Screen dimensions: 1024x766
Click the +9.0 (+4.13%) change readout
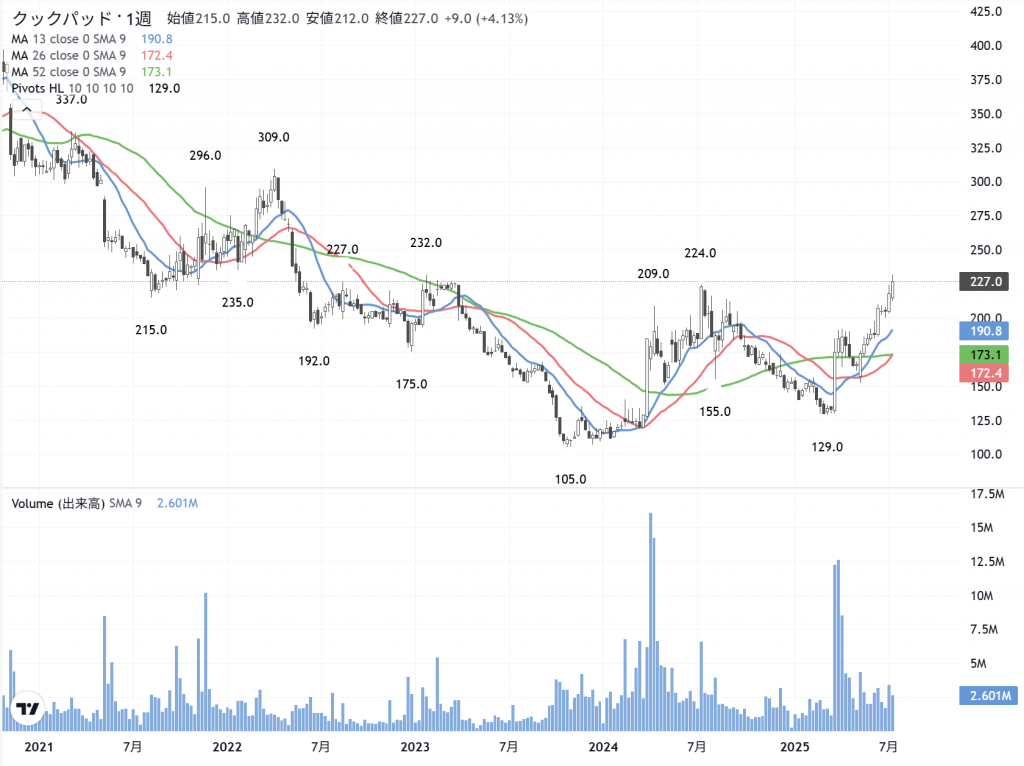tap(486, 18)
